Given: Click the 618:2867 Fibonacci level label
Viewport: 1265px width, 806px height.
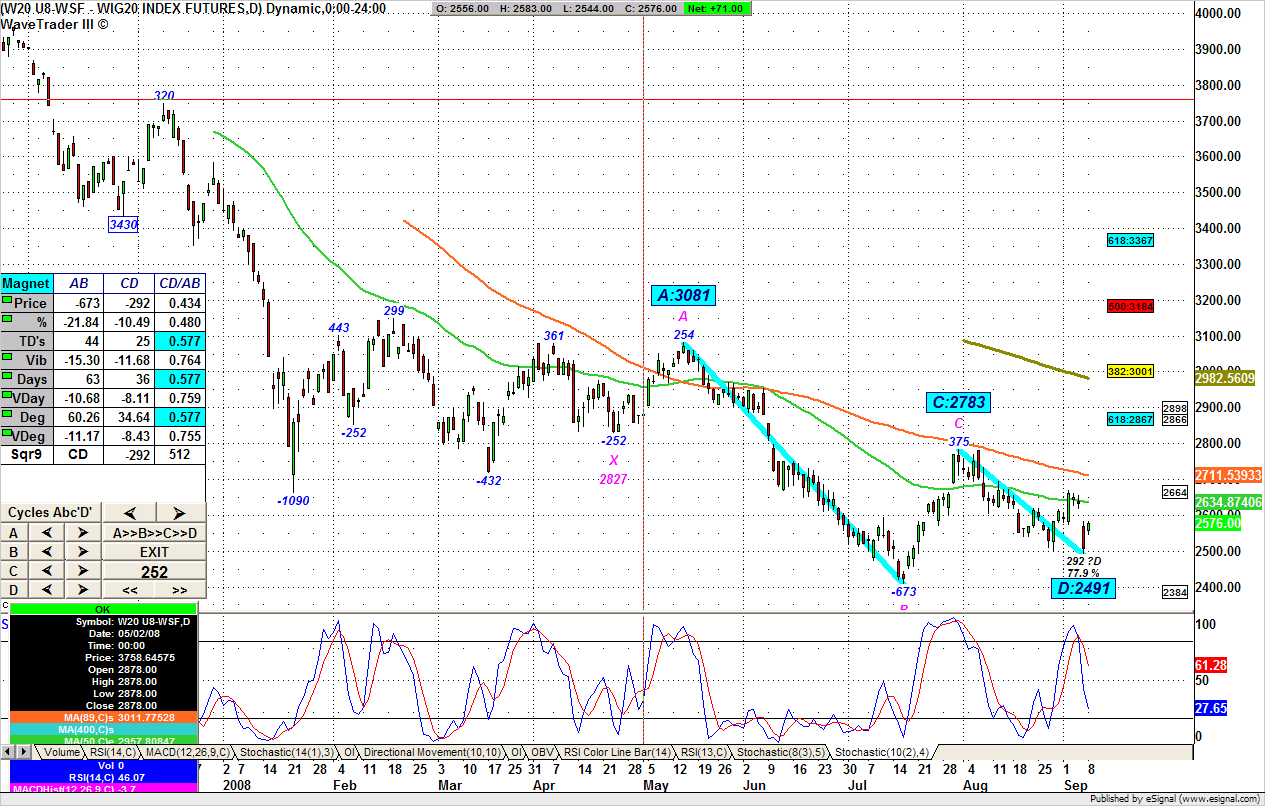Looking at the screenshot, I should pyautogui.click(x=1131, y=420).
